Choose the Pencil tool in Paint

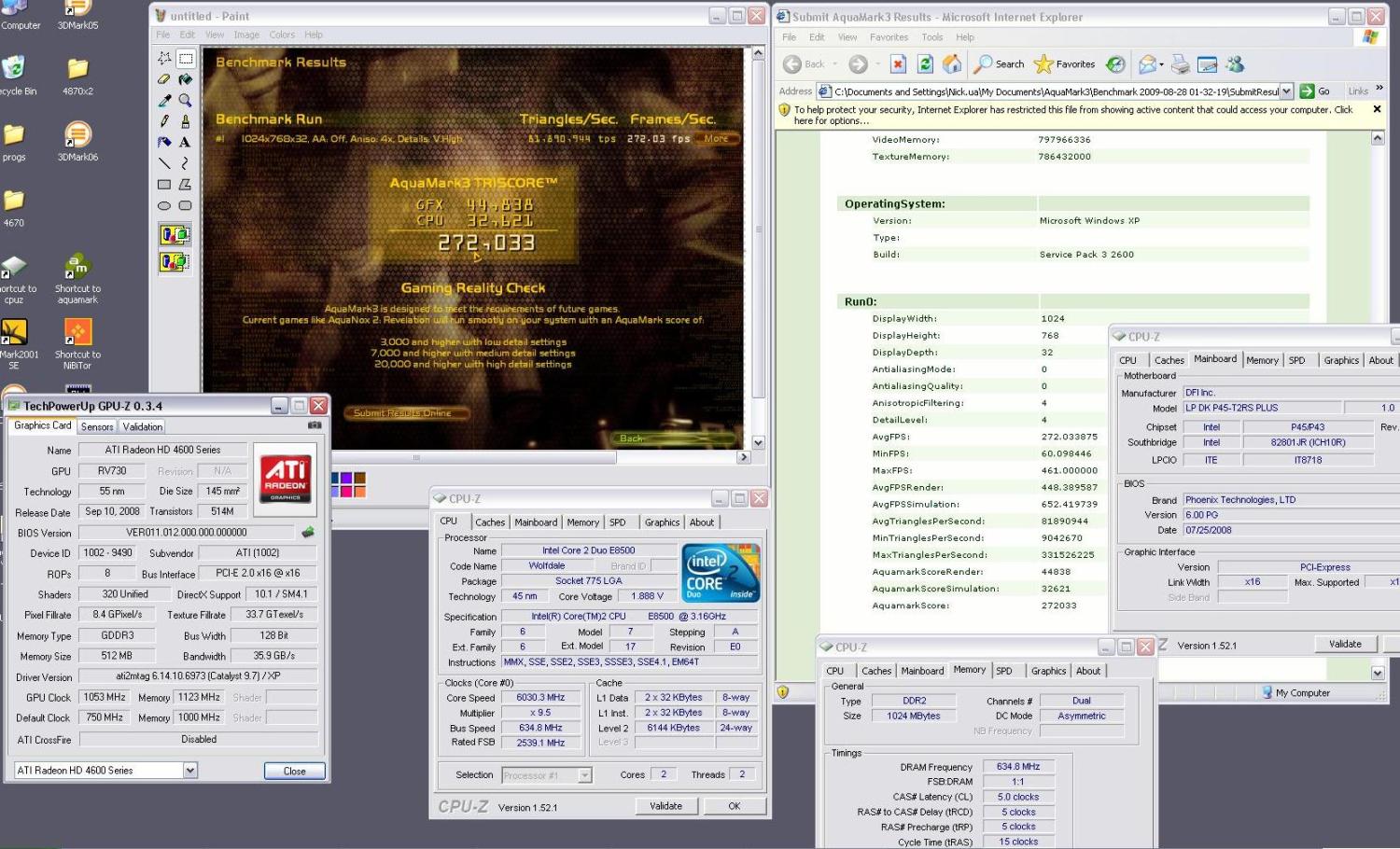(164, 121)
